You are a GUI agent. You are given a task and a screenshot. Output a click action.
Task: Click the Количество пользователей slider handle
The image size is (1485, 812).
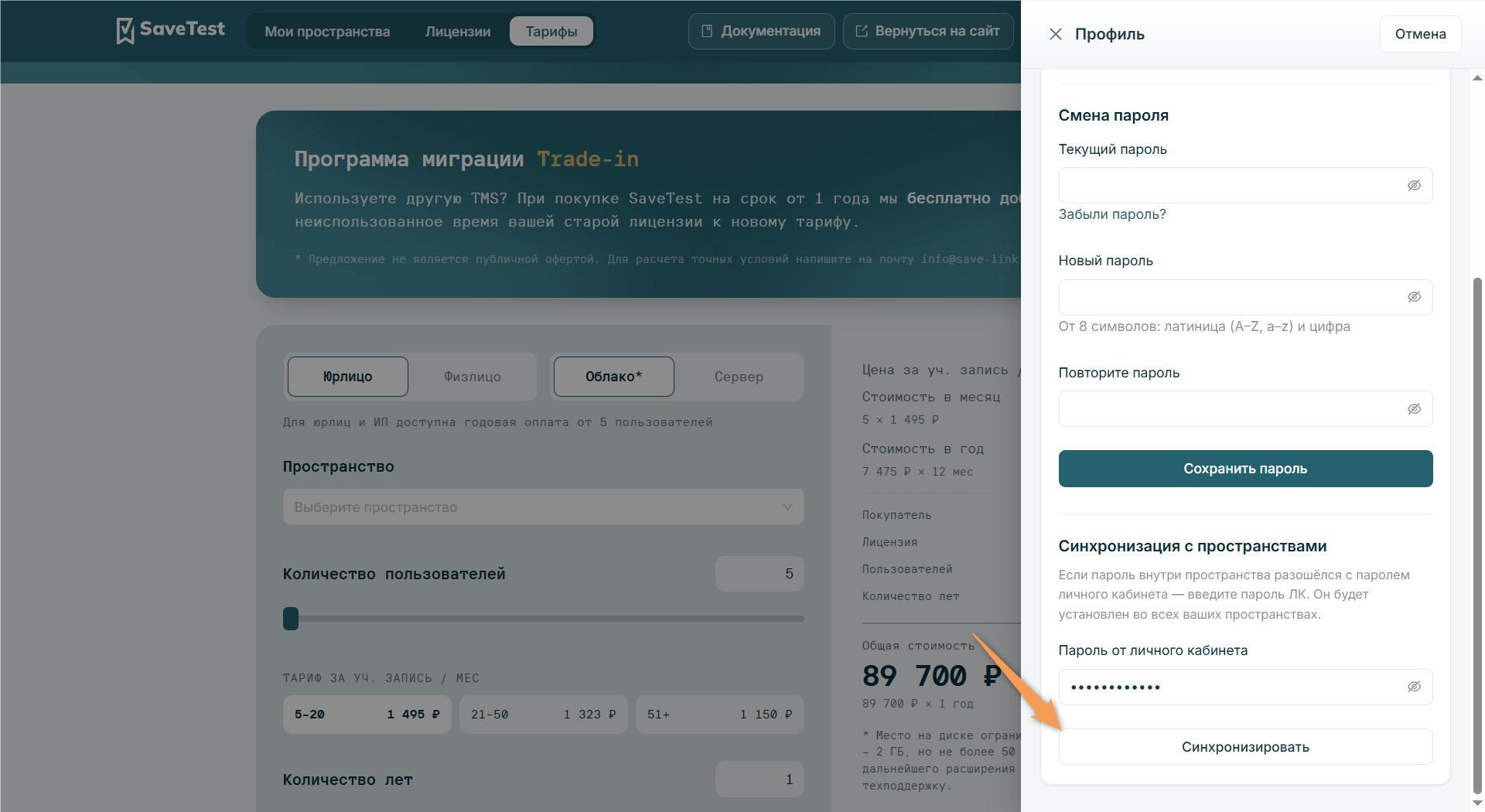coord(291,619)
